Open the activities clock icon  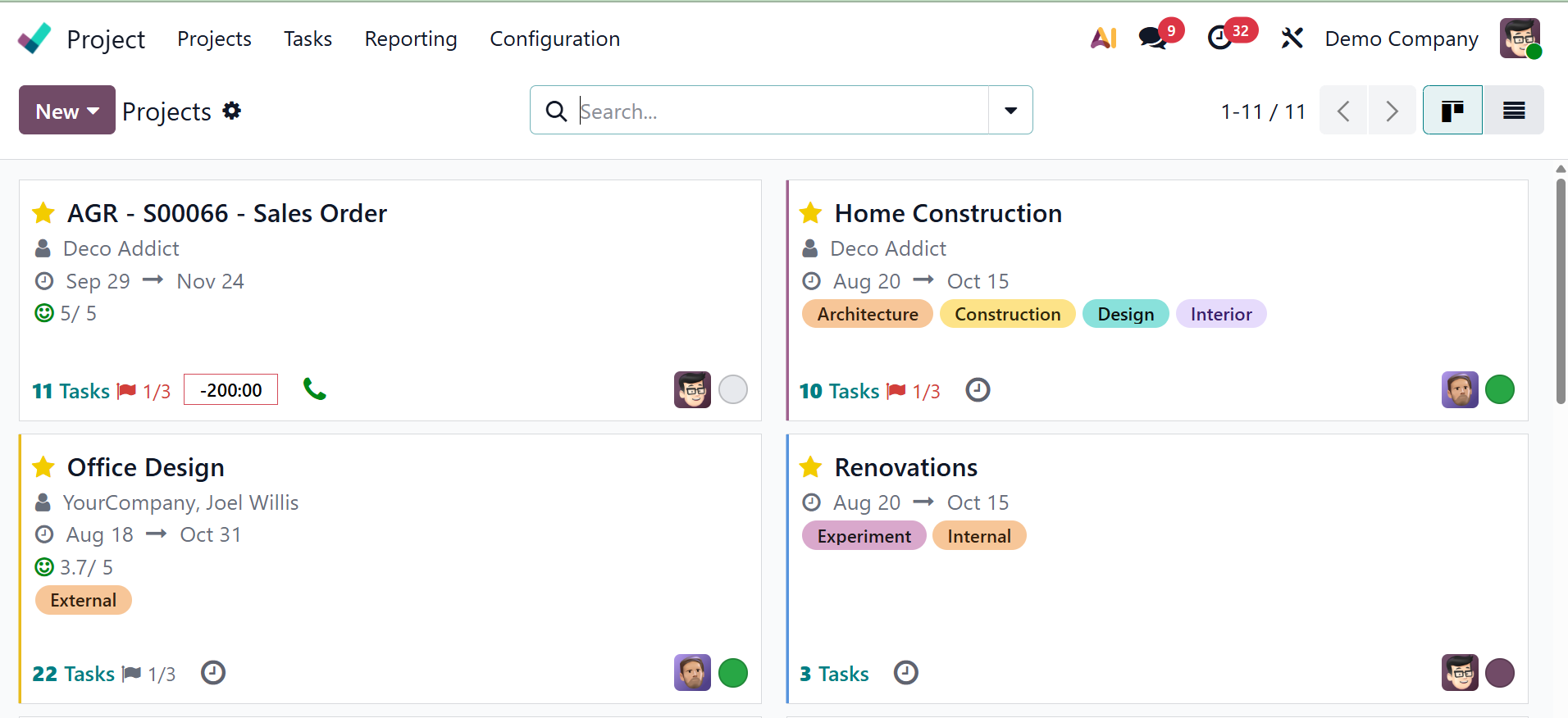point(1220,39)
